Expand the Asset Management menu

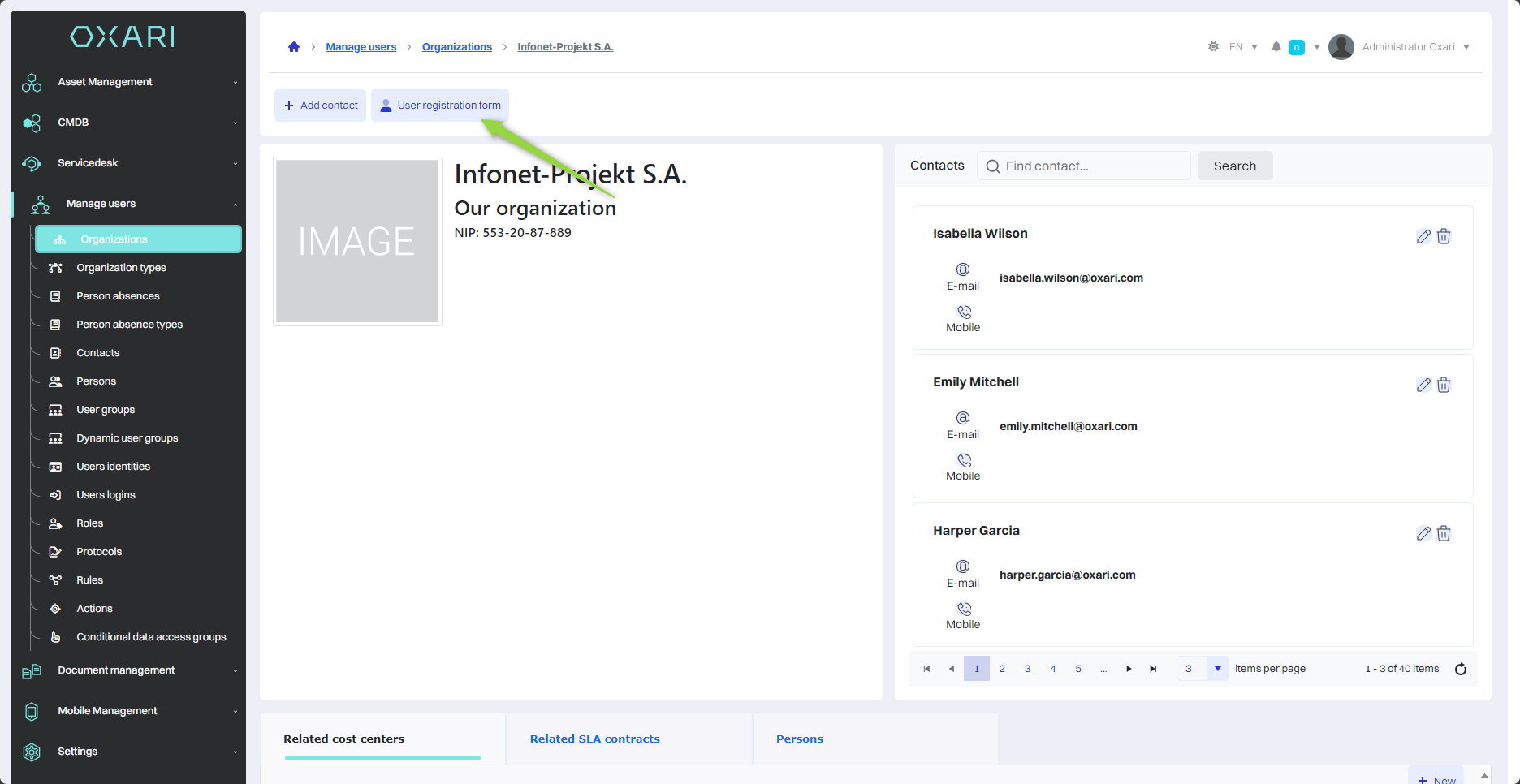[106, 82]
